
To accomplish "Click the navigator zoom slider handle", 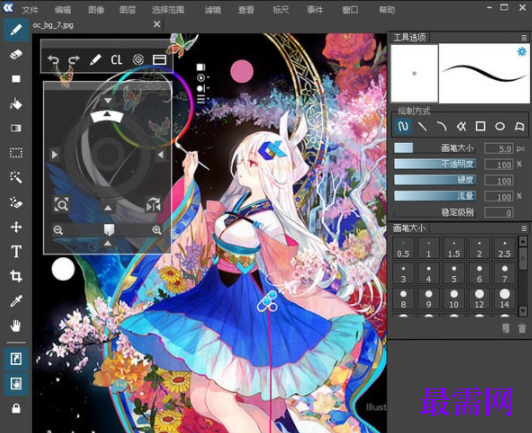I will point(109,230).
